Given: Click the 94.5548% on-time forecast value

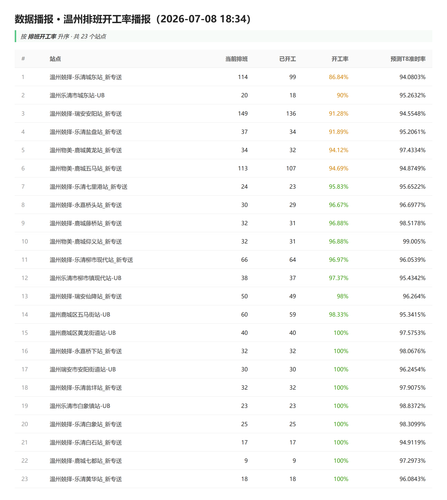Looking at the screenshot, I should pyautogui.click(x=413, y=114).
